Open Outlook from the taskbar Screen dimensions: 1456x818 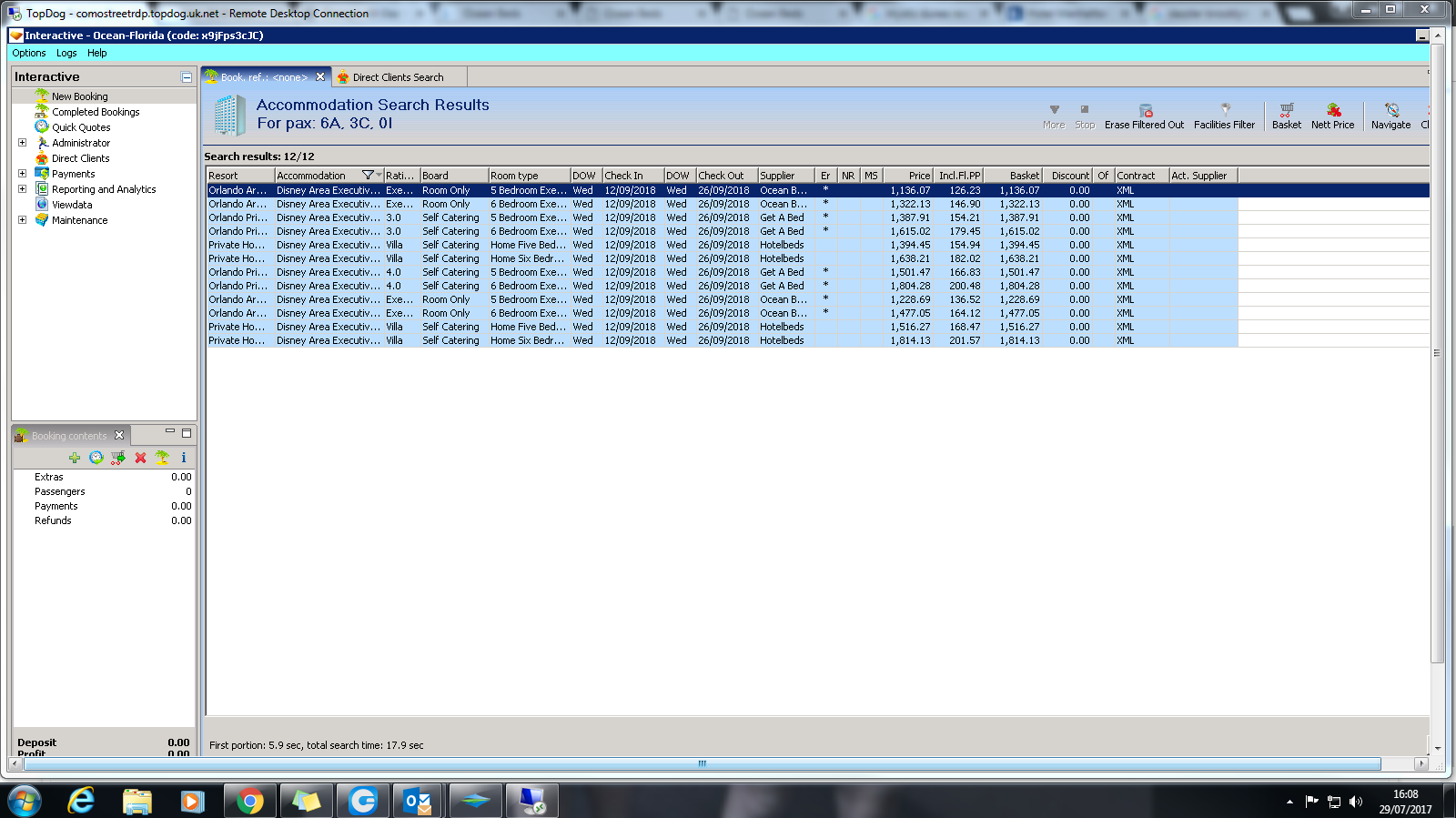419,801
